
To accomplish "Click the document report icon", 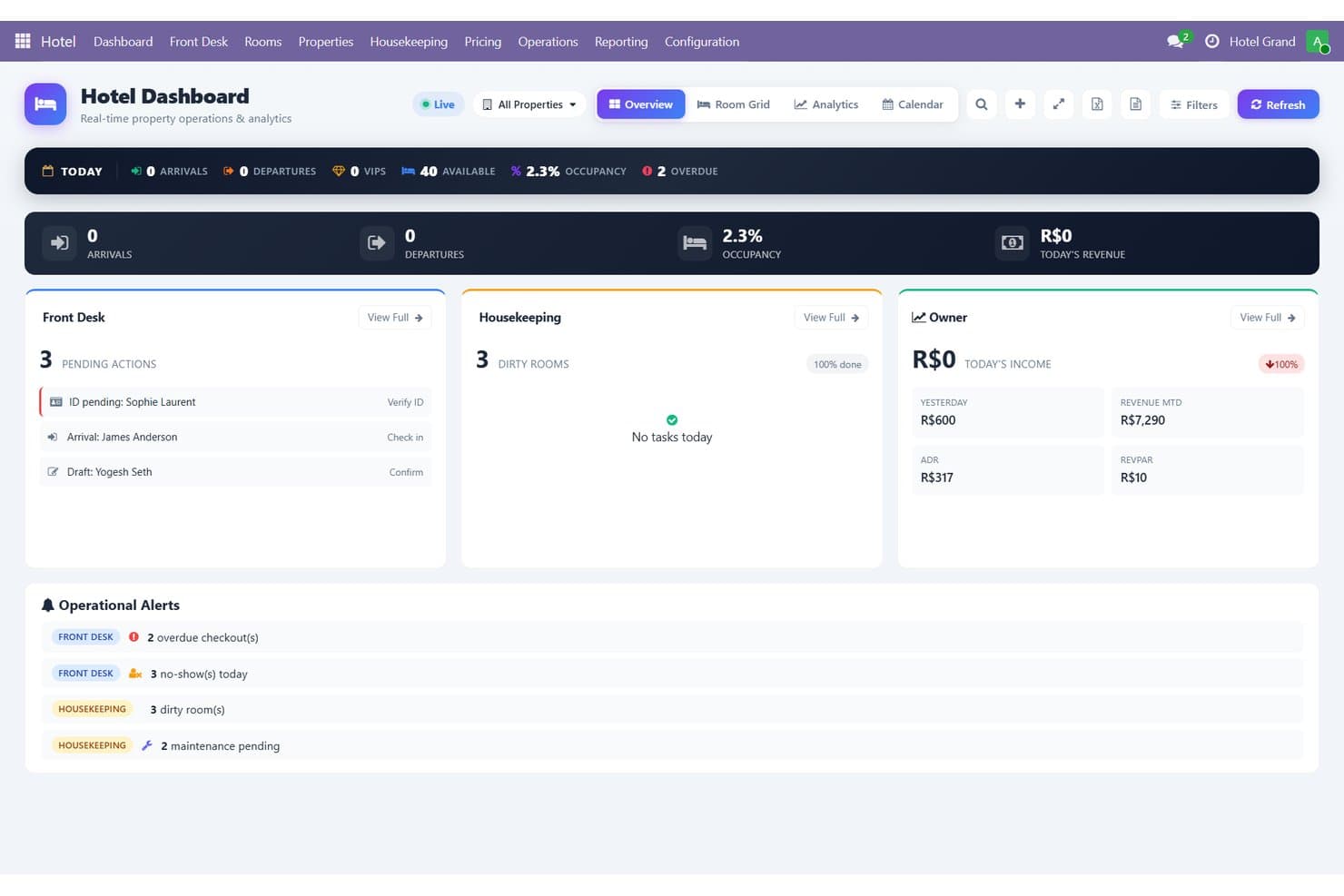I will (x=1136, y=104).
